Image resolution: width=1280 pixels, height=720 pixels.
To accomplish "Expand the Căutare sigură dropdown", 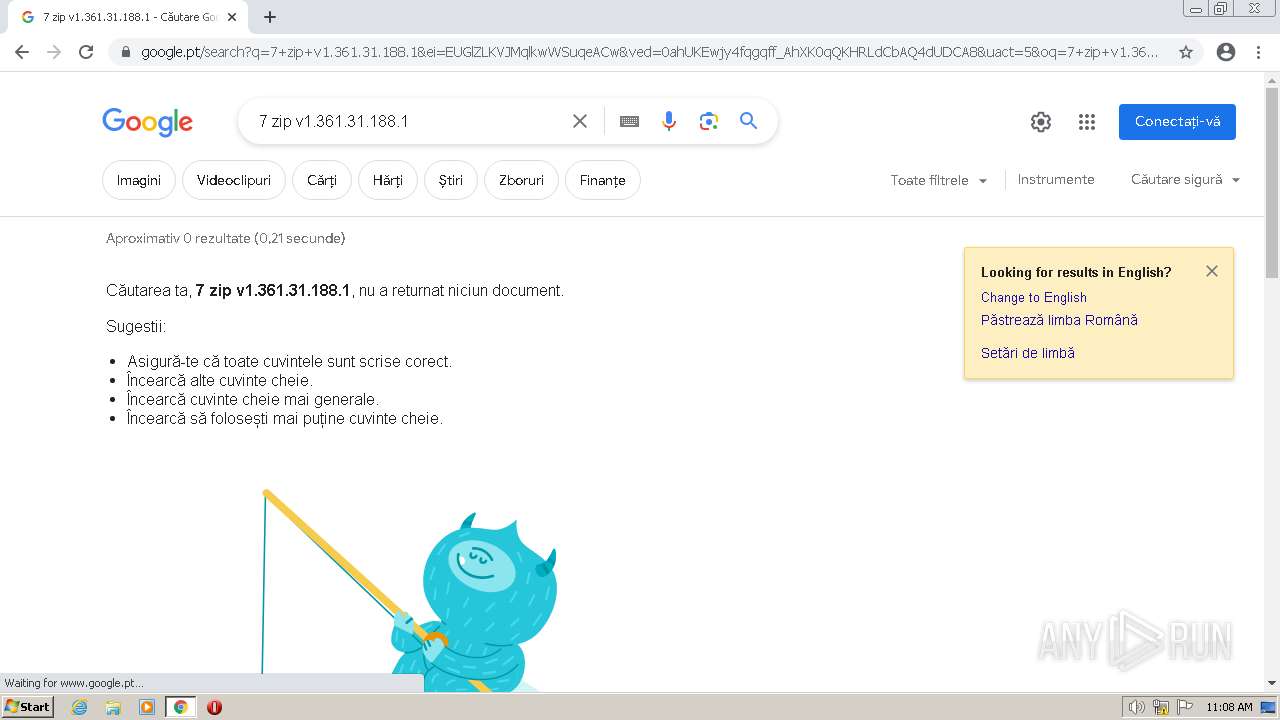I will [x=1185, y=180].
